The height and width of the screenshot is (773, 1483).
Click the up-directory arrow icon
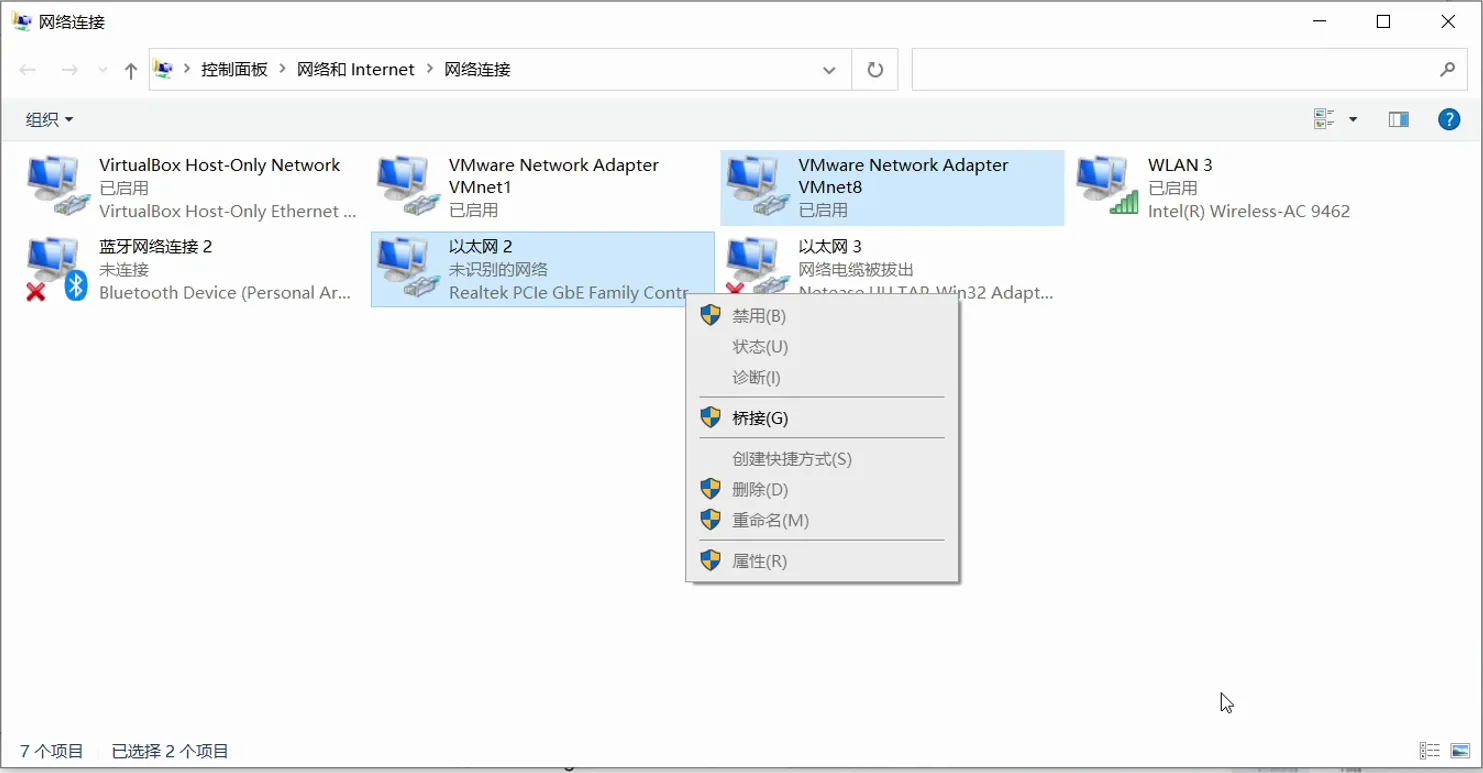(x=130, y=70)
